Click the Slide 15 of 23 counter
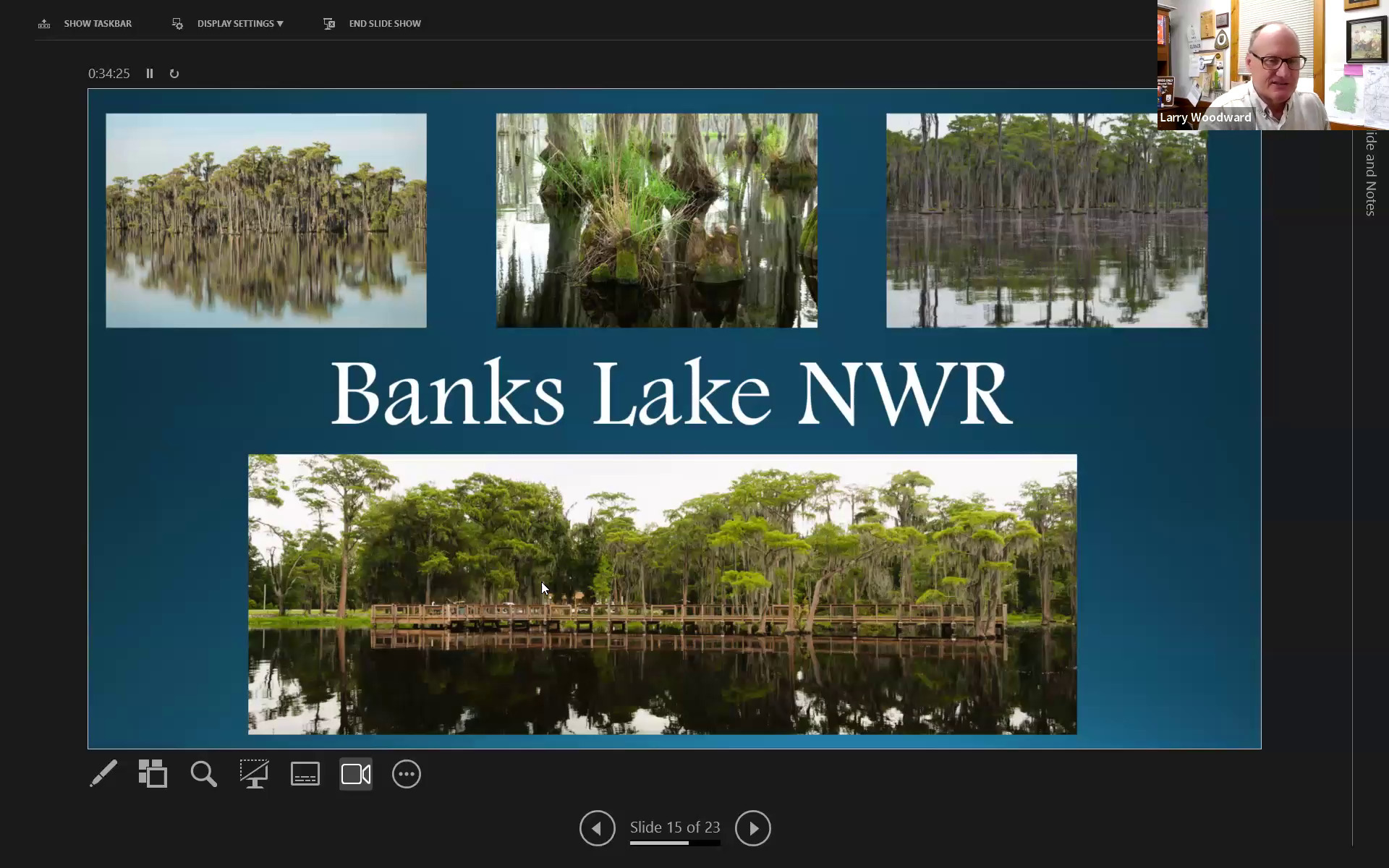Image resolution: width=1389 pixels, height=868 pixels. (675, 827)
